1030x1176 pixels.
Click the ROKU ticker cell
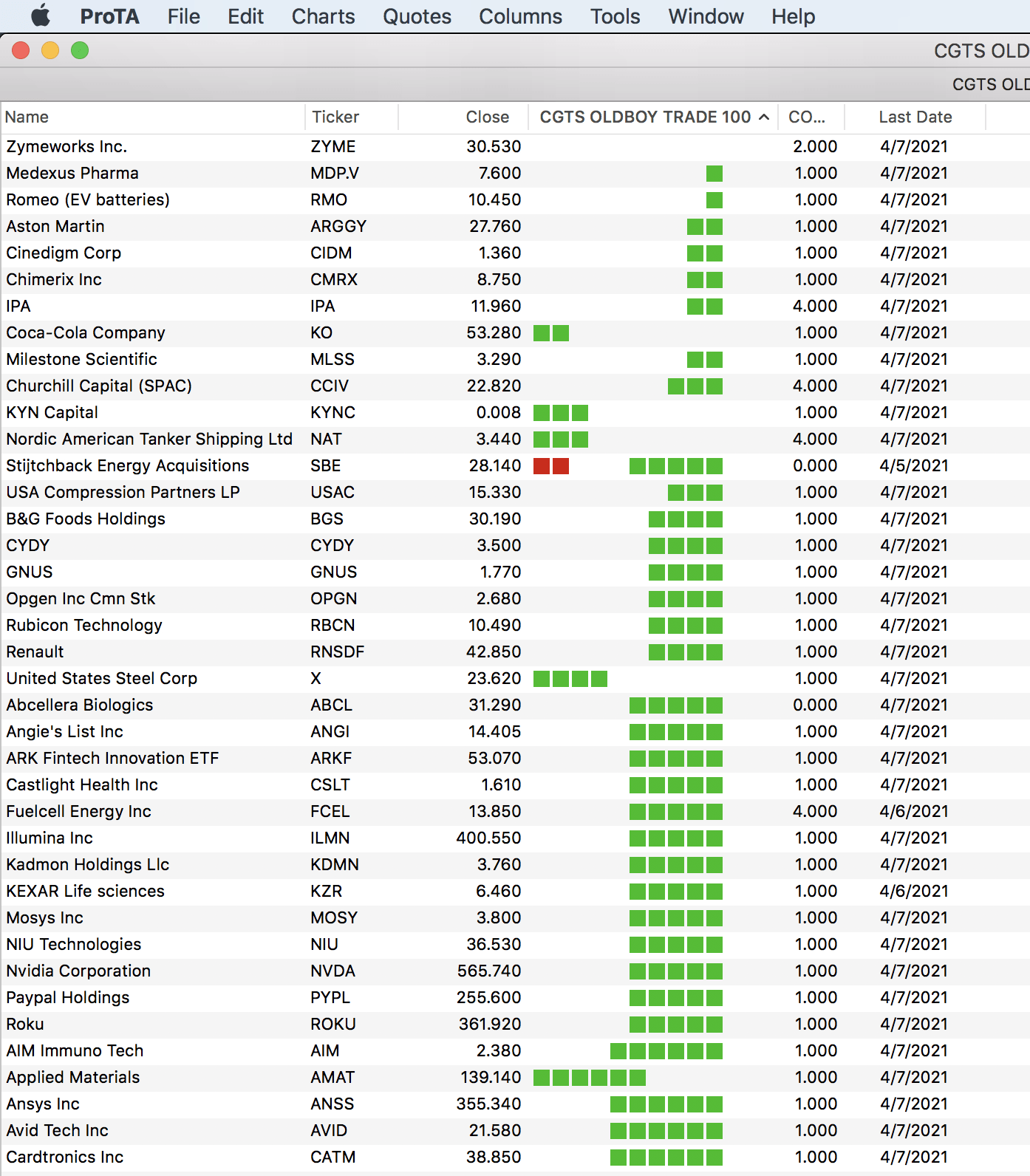point(333,1024)
